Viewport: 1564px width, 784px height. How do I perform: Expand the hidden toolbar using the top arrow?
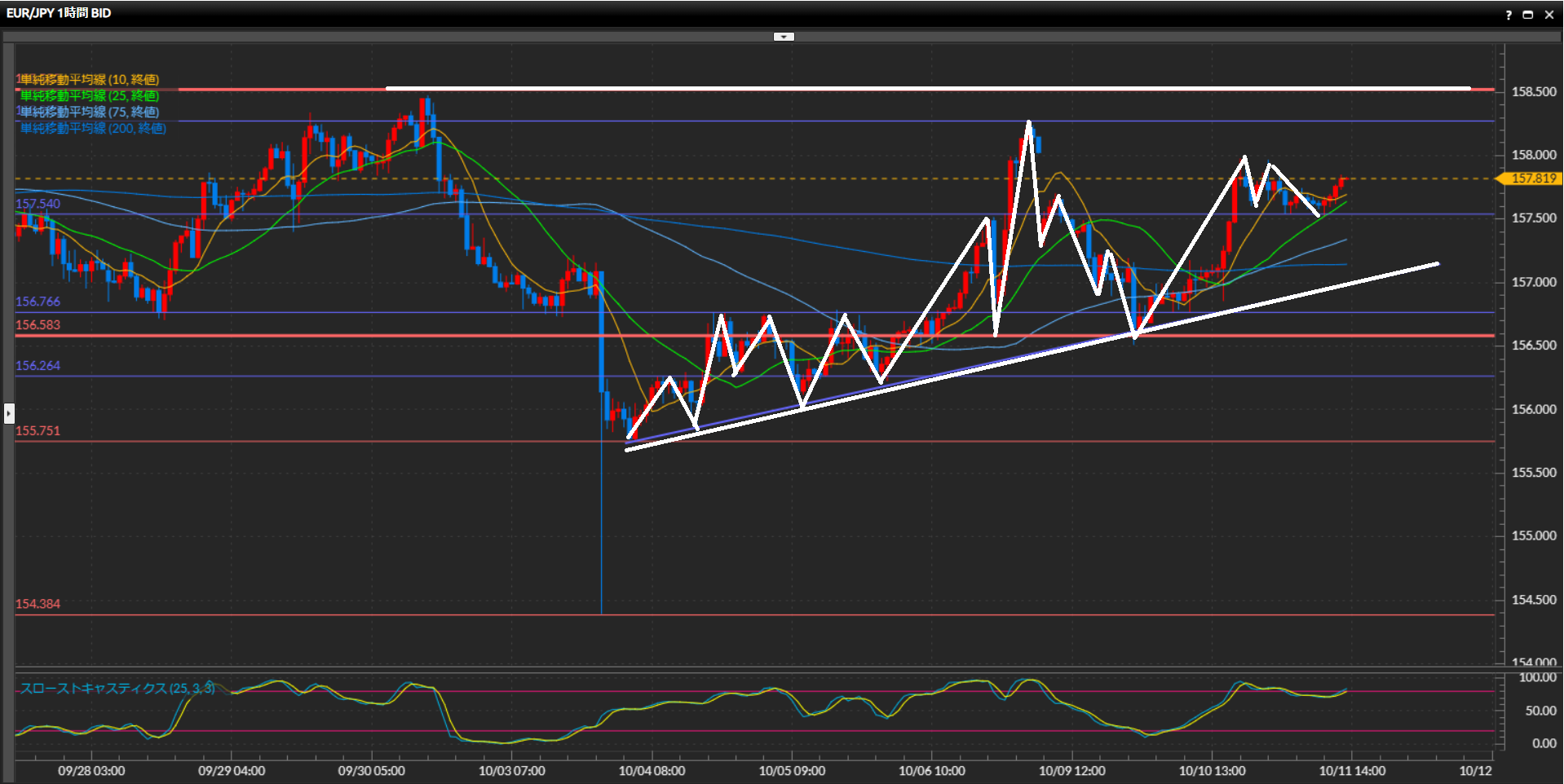784,37
